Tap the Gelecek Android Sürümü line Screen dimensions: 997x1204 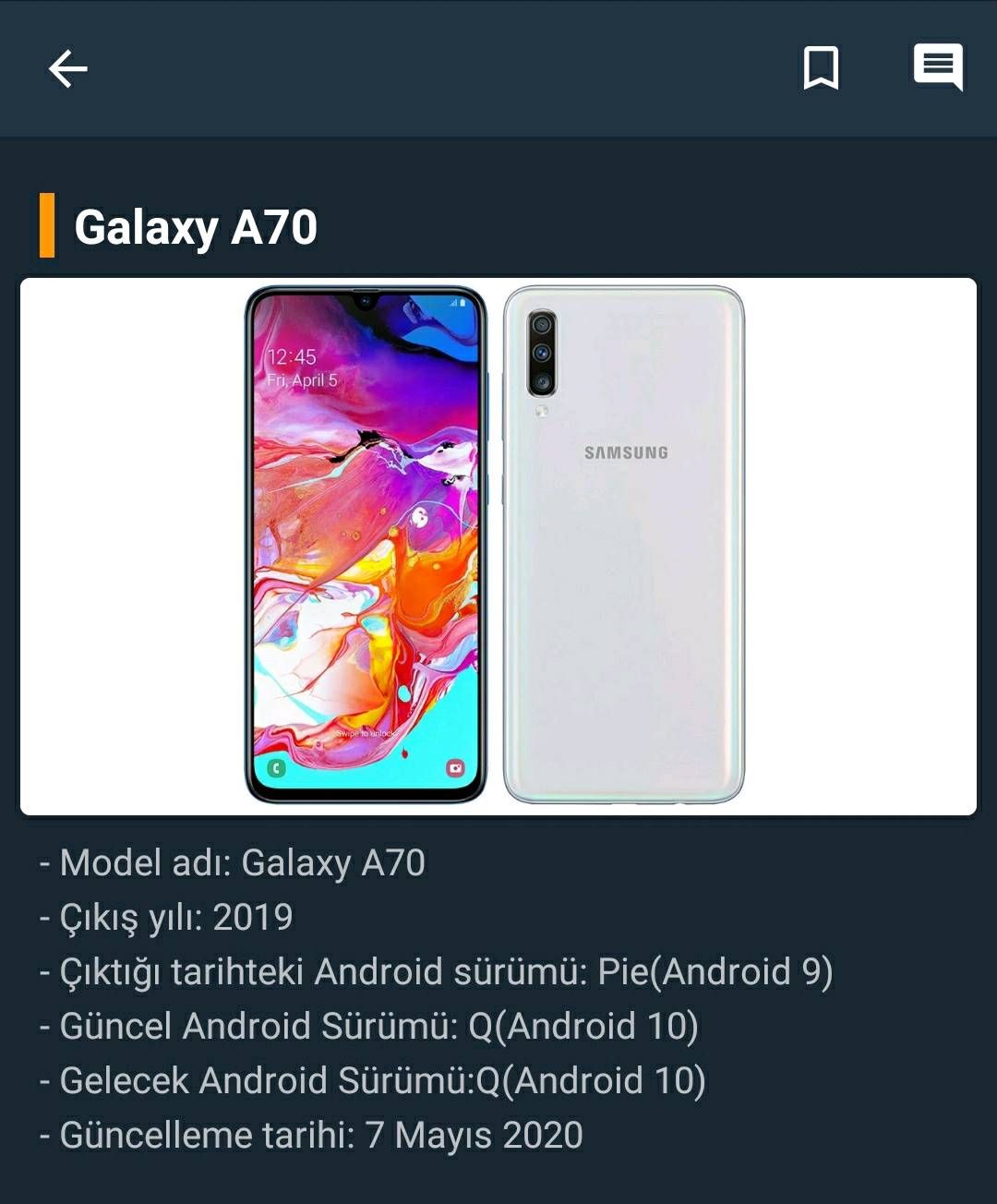(373, 1081)
